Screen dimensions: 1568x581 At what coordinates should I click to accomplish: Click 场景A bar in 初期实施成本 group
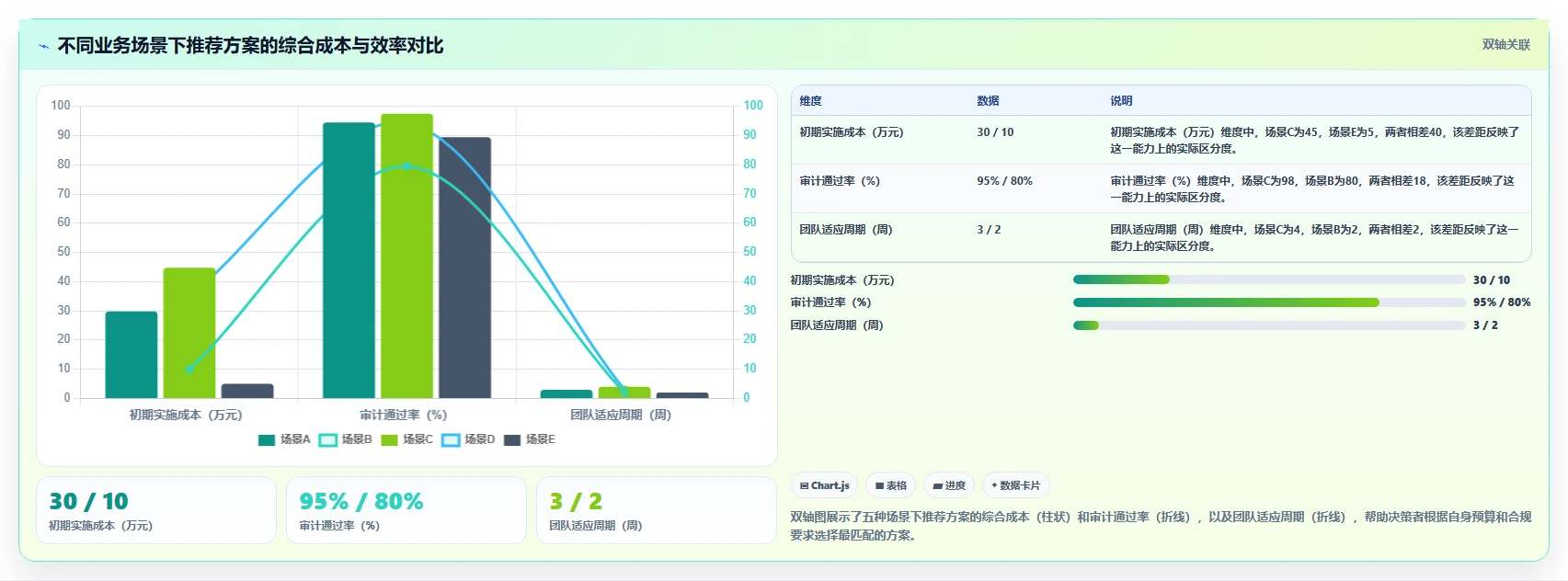pos(132,355)
